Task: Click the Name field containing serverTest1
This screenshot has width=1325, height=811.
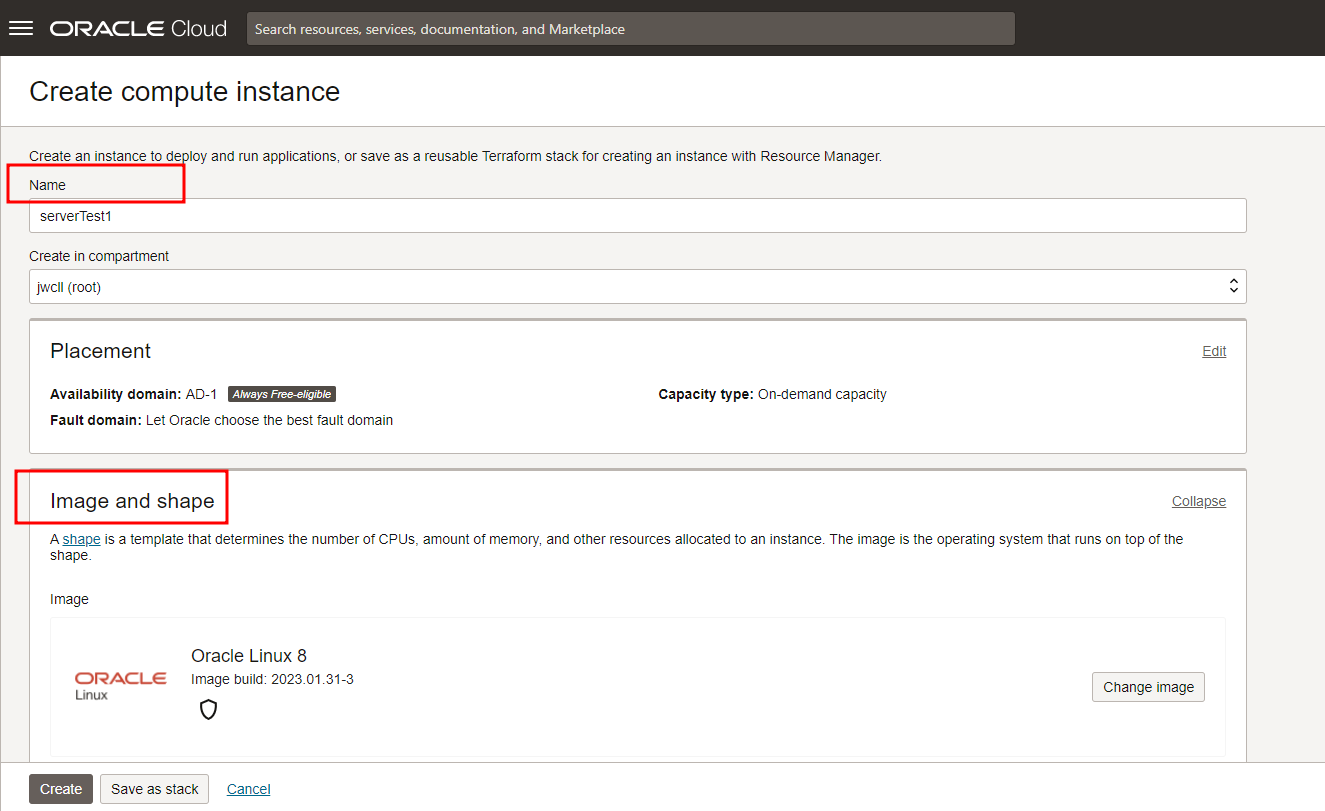Action: (638, 215)
